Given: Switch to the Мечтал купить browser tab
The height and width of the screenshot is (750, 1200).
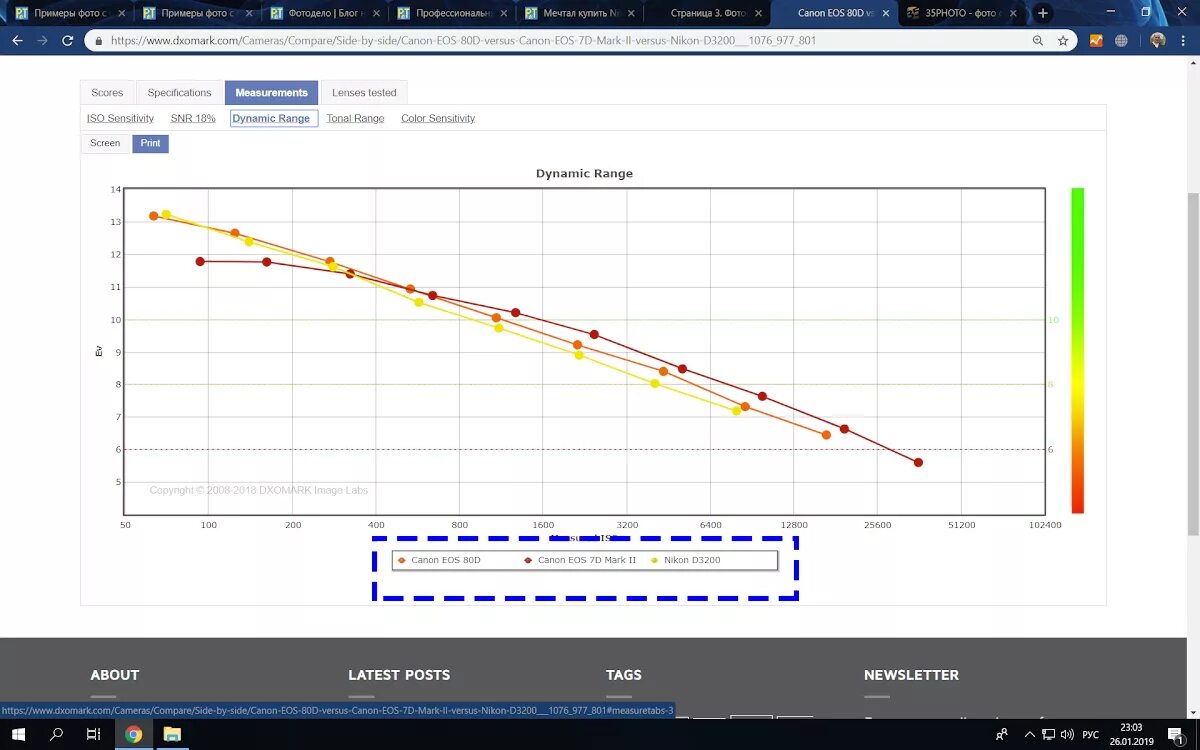Looking at the screenshot, I should pos(579,14).
